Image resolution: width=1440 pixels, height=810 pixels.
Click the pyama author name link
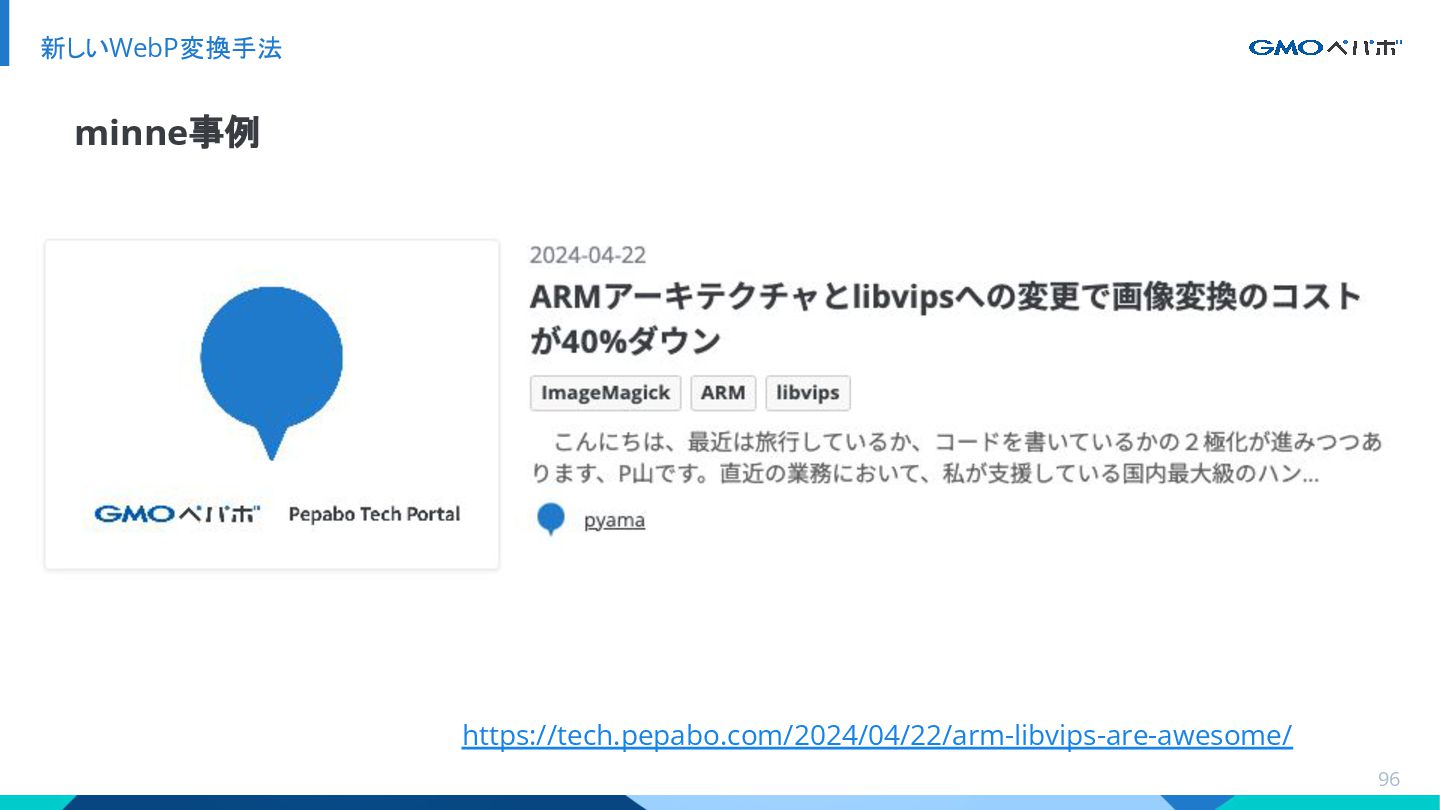pos(614,520)
